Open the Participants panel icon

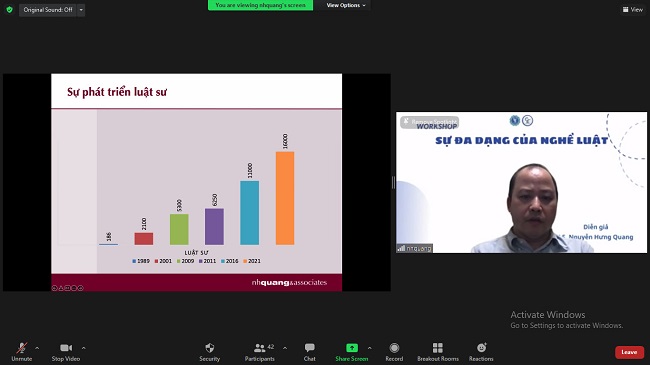[260, 348]
